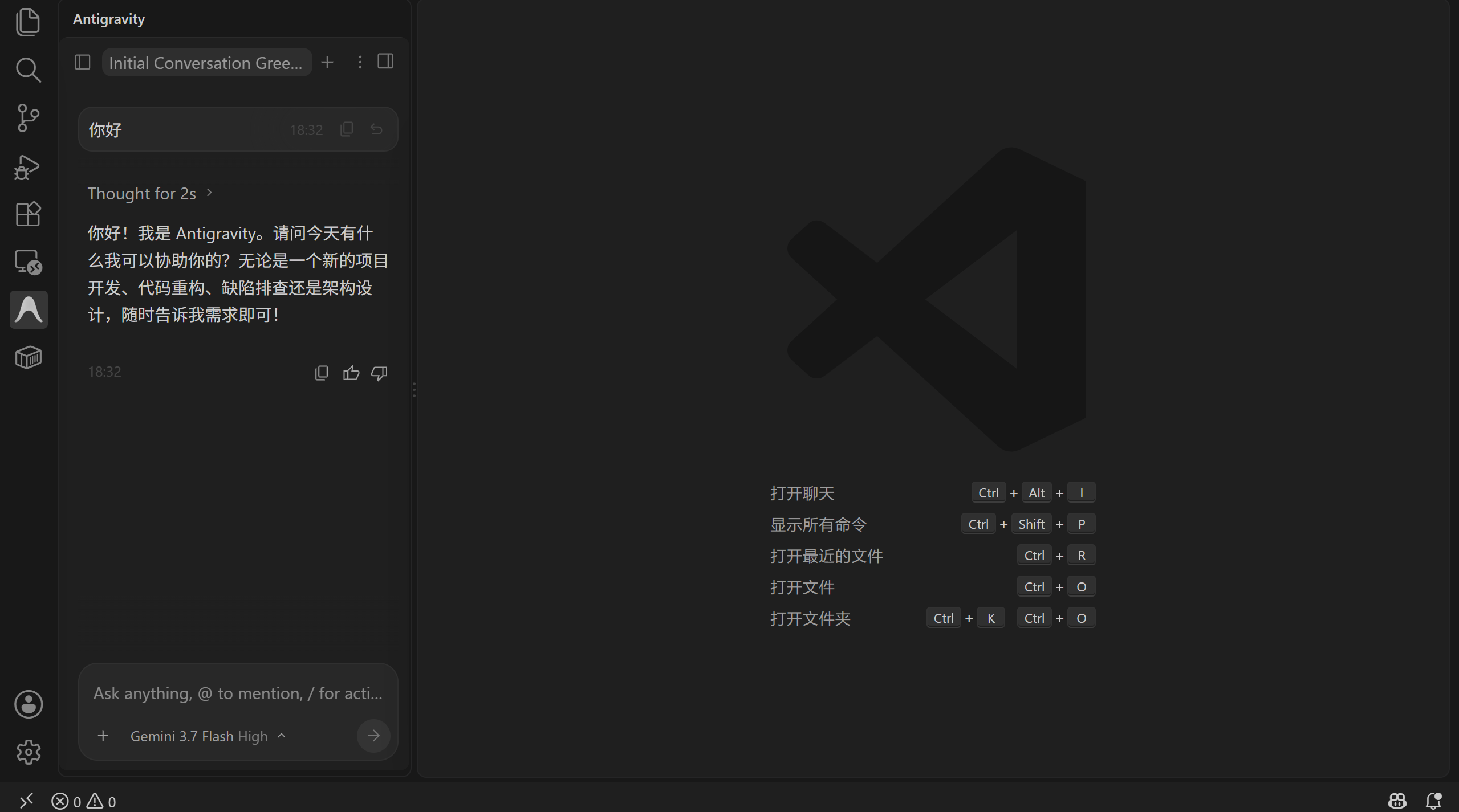Start a new conversation with plus
The height and width of the screenshot is (812, 1459).
[x=327, y=62]
